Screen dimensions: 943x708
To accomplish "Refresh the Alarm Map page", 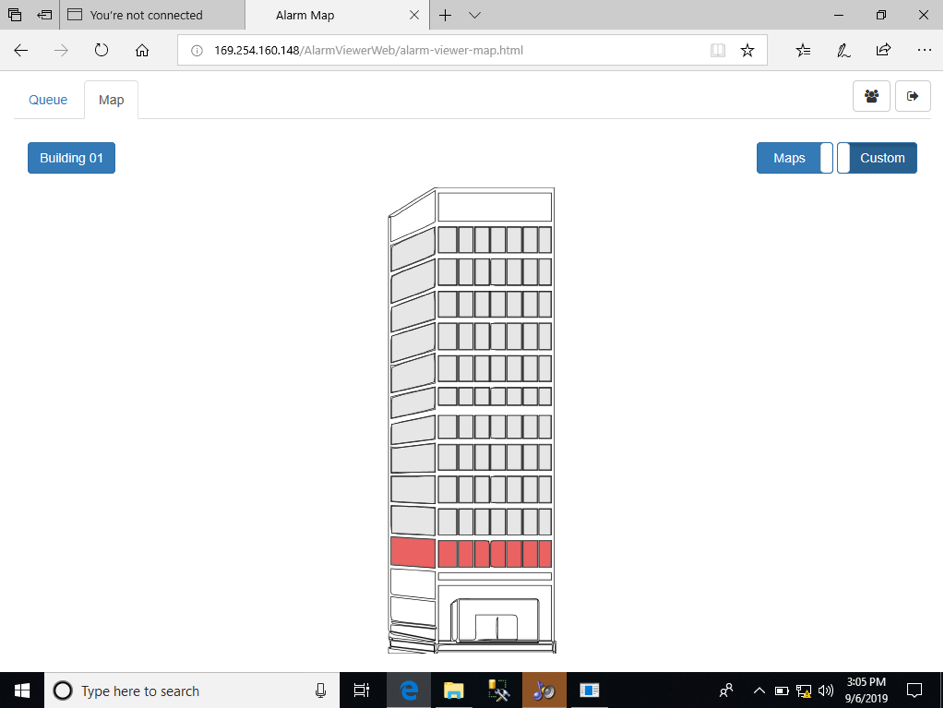I will pos(101,50).
